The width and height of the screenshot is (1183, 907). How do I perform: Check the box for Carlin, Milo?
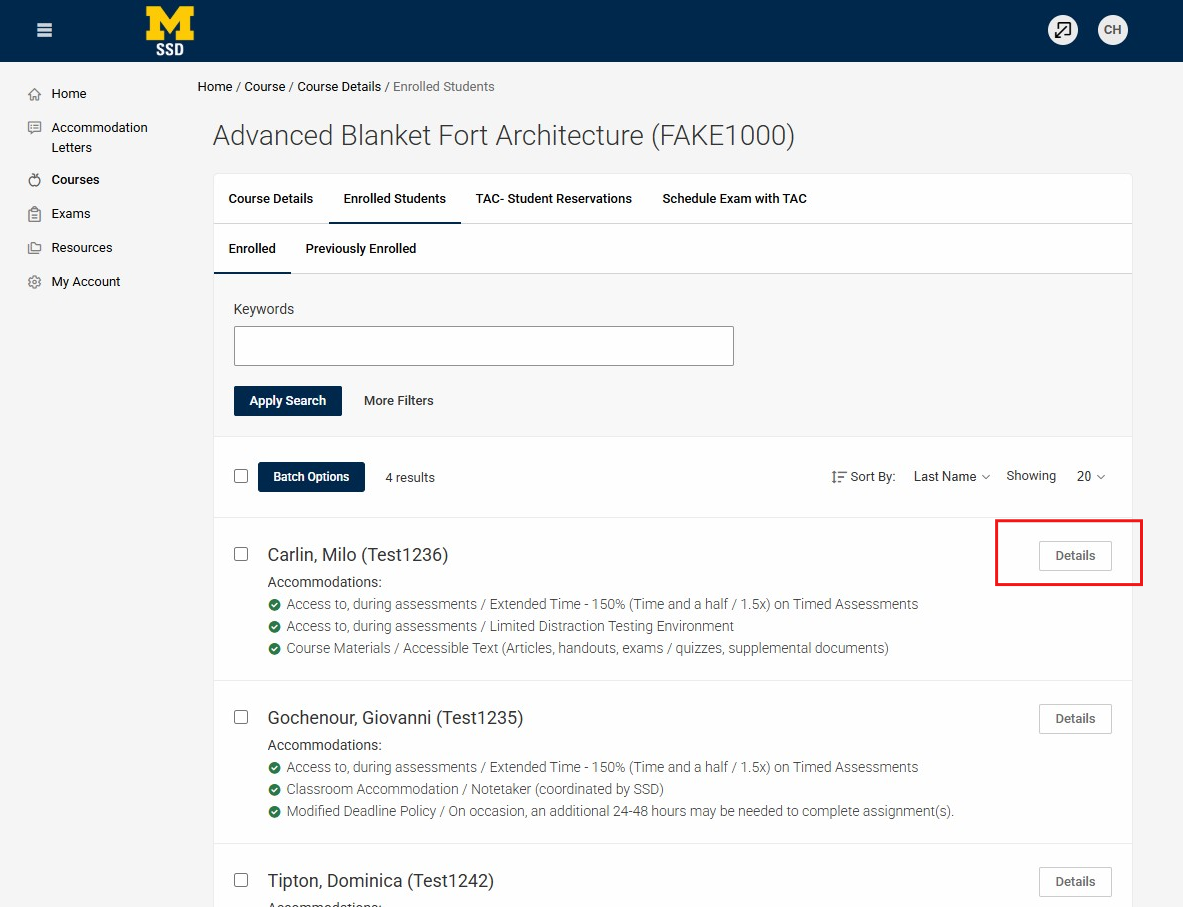[x=241, y=554]
